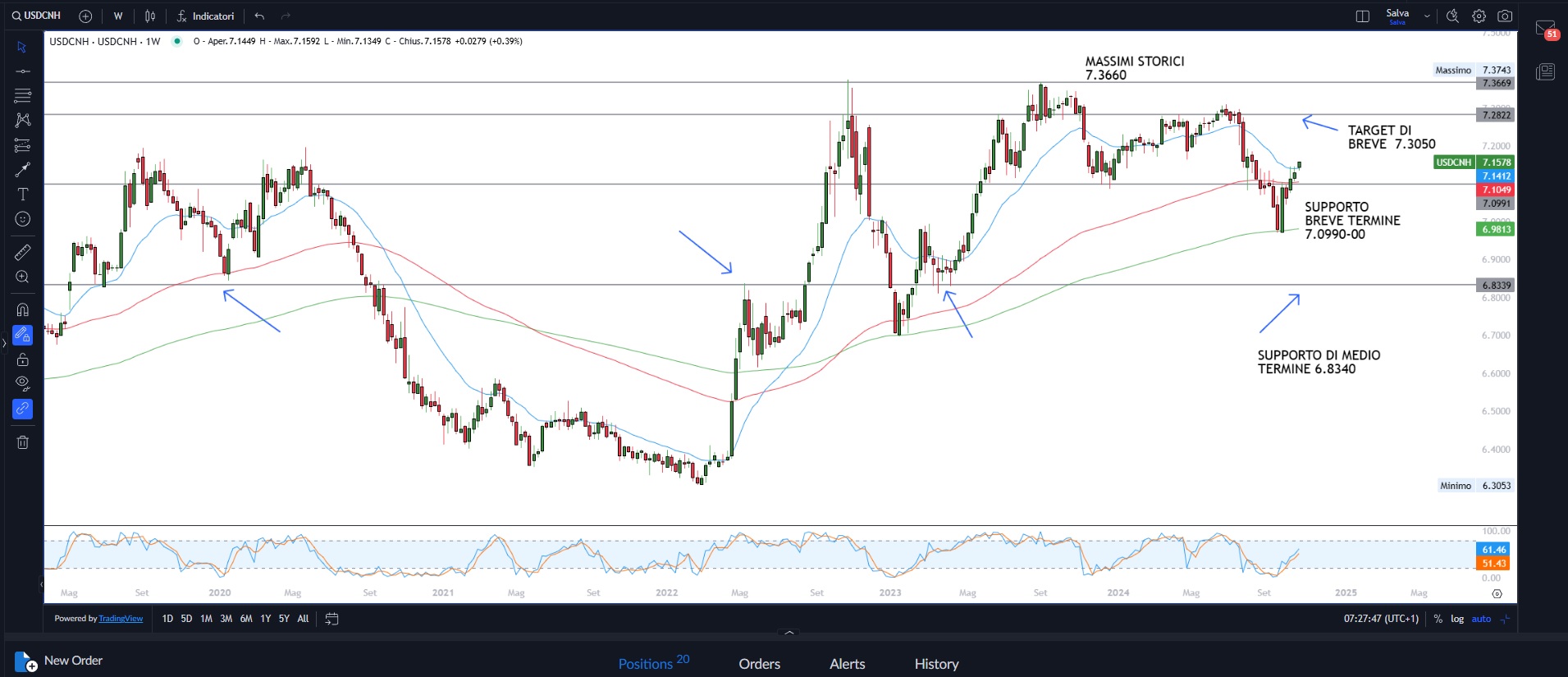Open the W timeframe interval dropdown
The width and height of the screenshot is (1568, 677).
point(118,16)
